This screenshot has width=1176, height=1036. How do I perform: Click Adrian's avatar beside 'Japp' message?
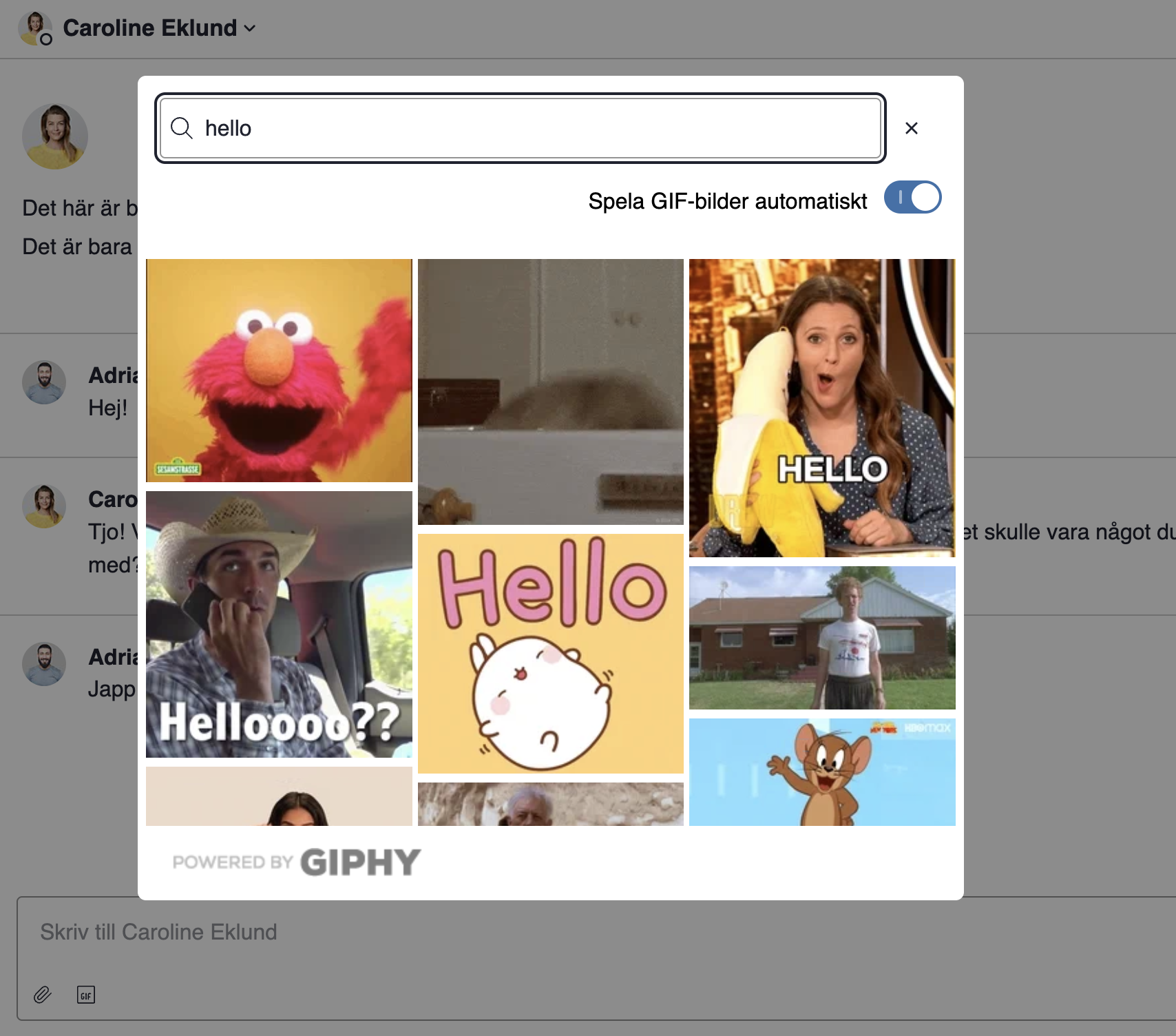[x=44, y=664]
